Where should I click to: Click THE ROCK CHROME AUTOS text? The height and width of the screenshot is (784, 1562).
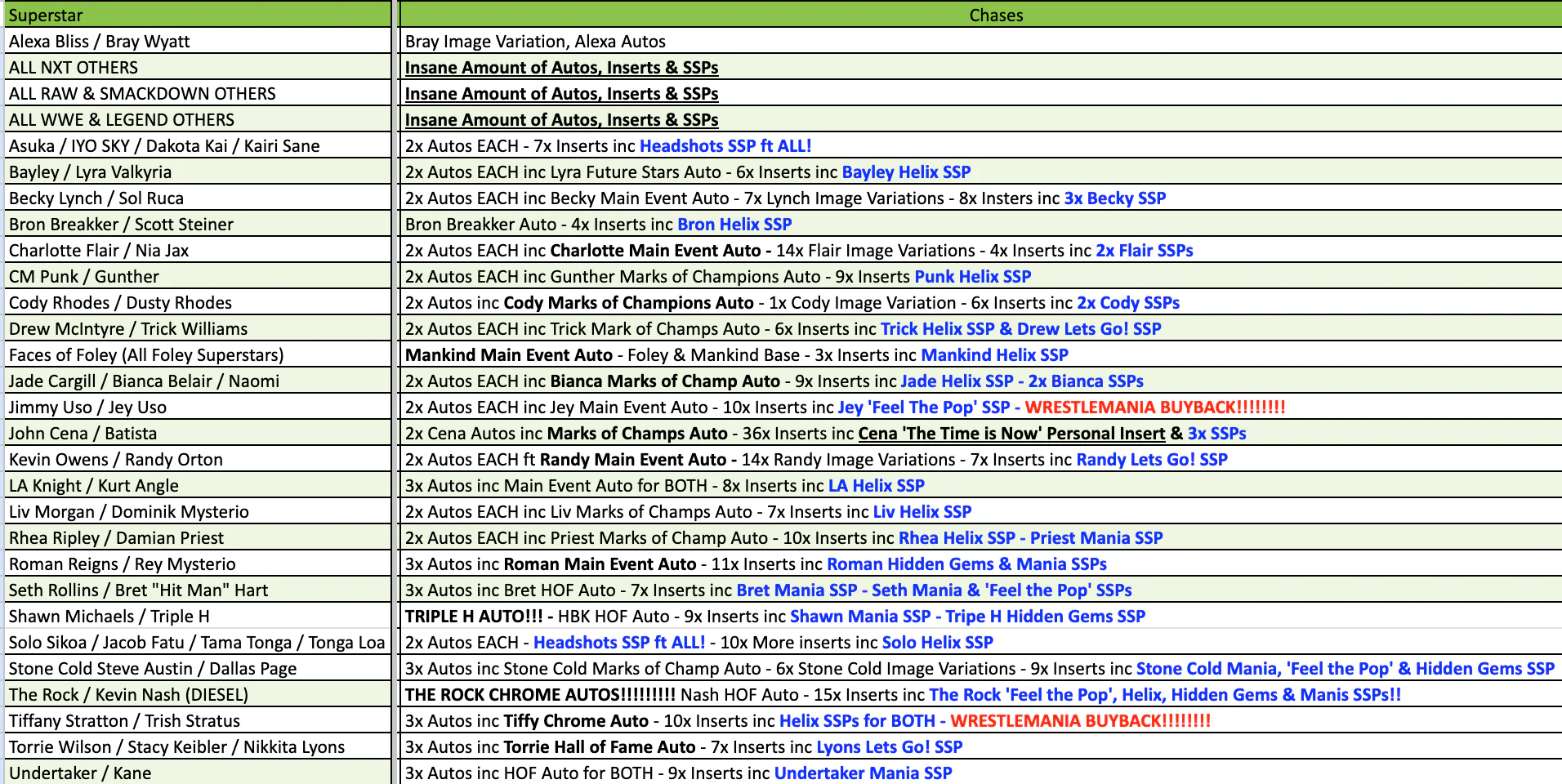[540, 695]
